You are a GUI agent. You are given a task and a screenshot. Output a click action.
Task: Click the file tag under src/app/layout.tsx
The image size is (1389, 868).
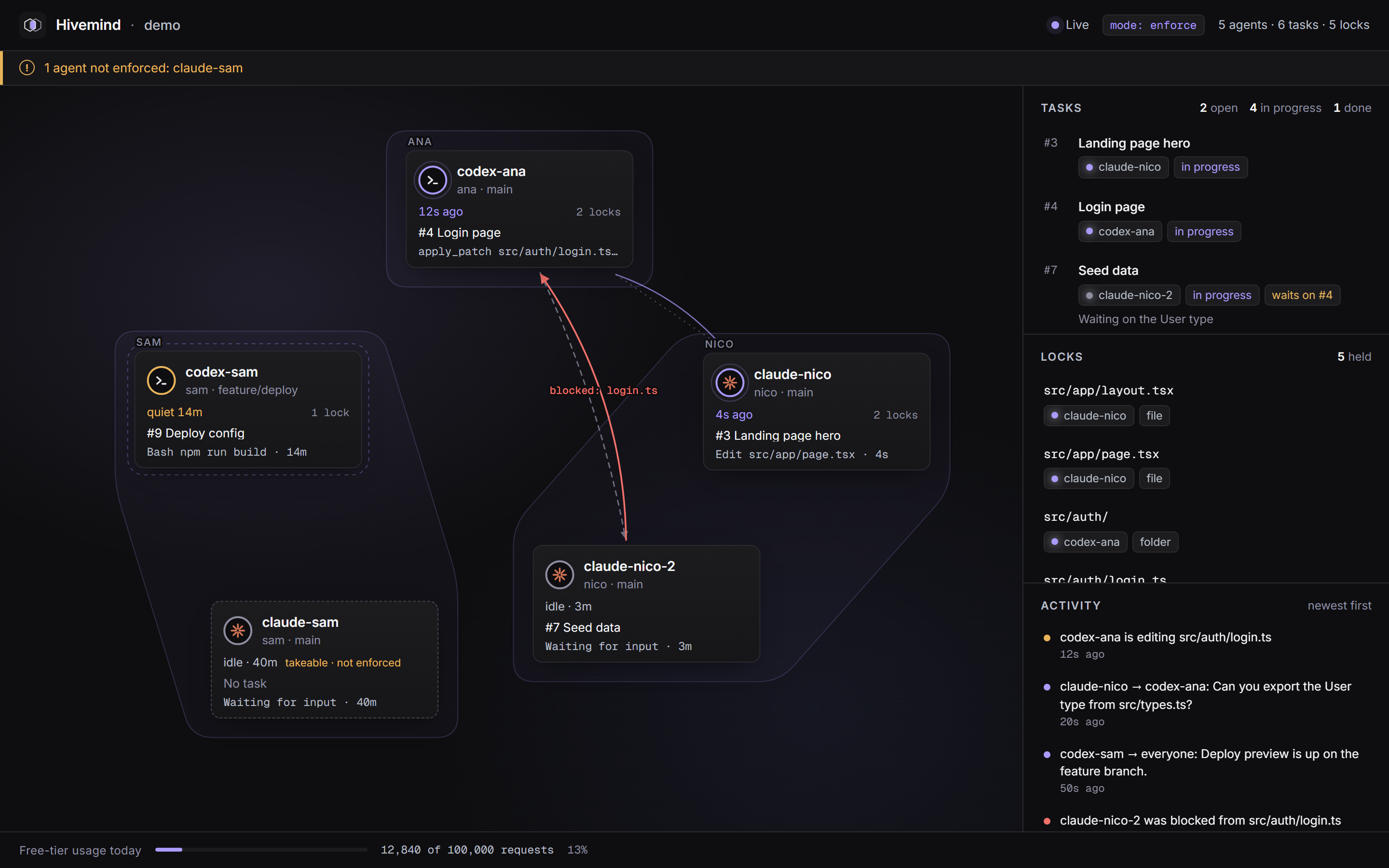(1154, 416)
